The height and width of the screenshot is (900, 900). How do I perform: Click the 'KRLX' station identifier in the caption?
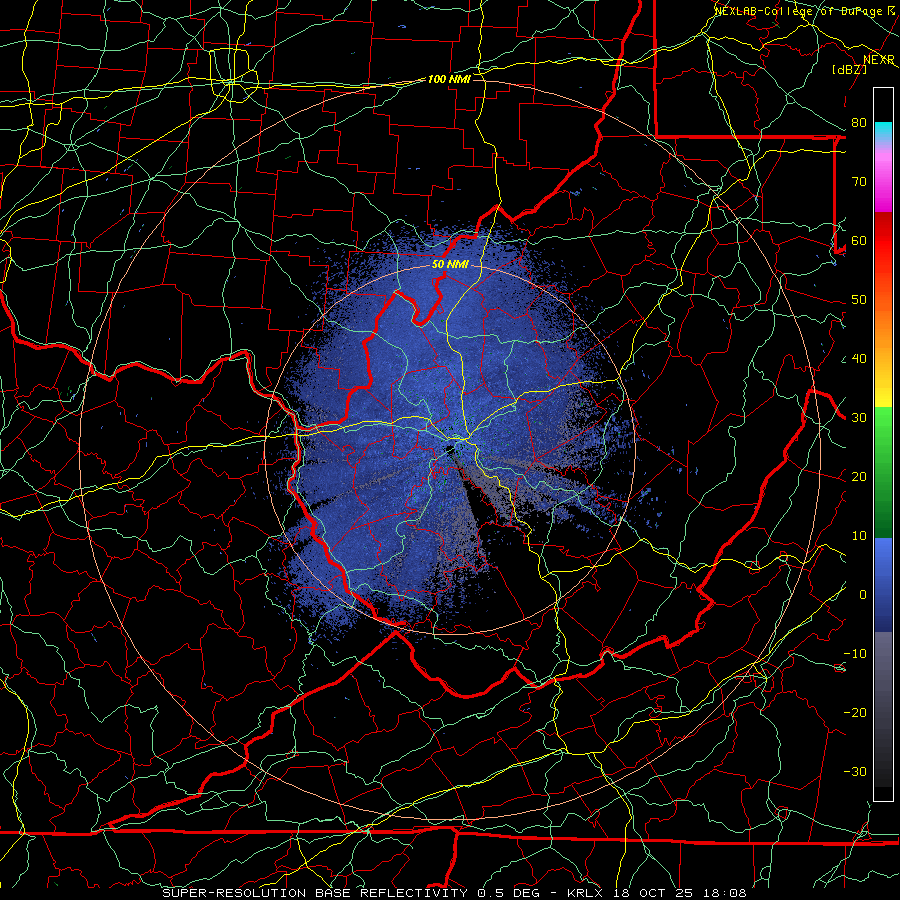coord(587,893)
